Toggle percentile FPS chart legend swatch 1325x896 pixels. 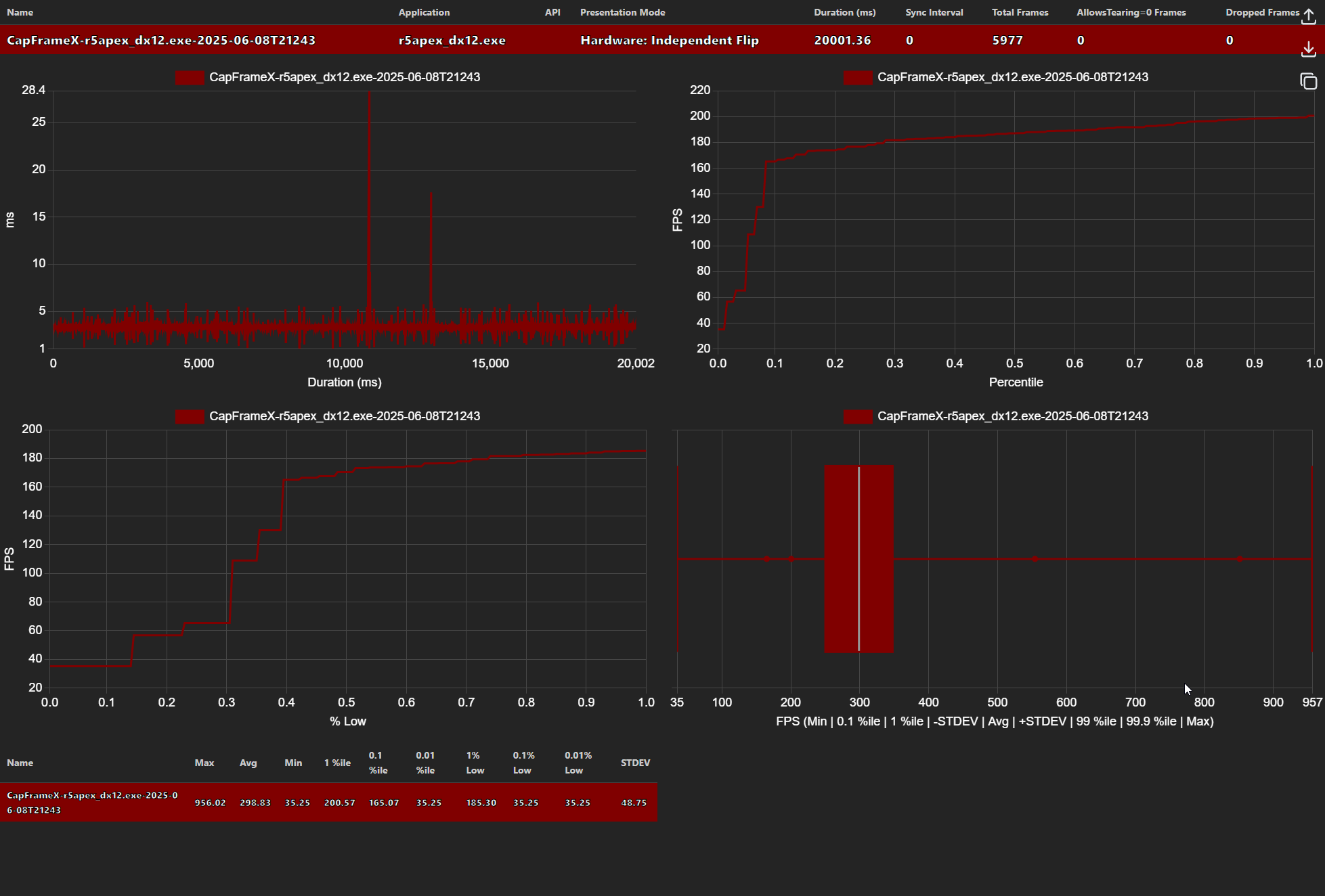(x=858, y=77)
